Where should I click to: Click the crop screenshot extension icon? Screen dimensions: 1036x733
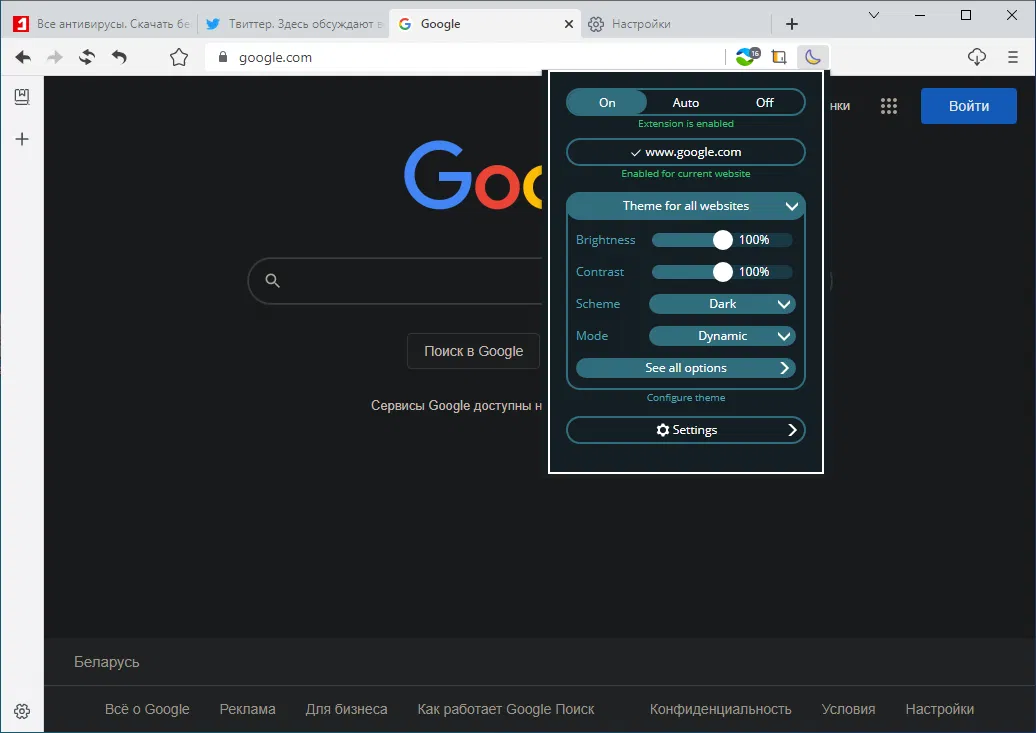tap(779, 58)
